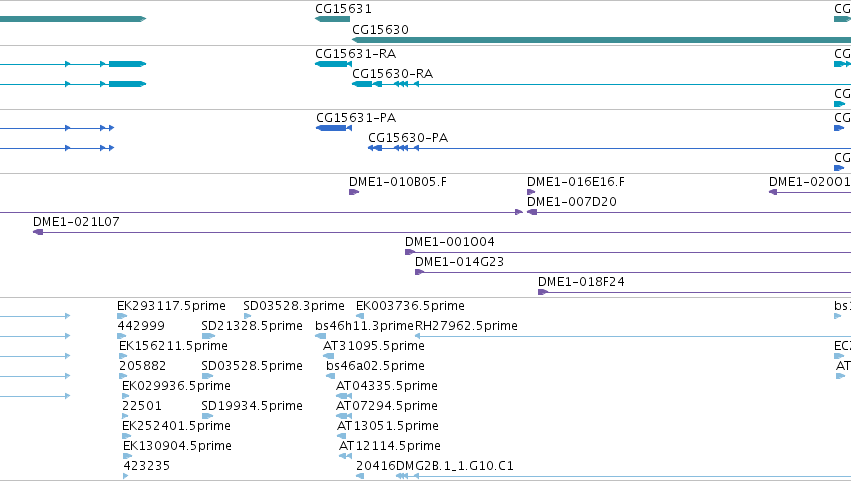Click the SD03528.3prime EST label
This screenshot has height=481, width=851.
pos(294,306)
